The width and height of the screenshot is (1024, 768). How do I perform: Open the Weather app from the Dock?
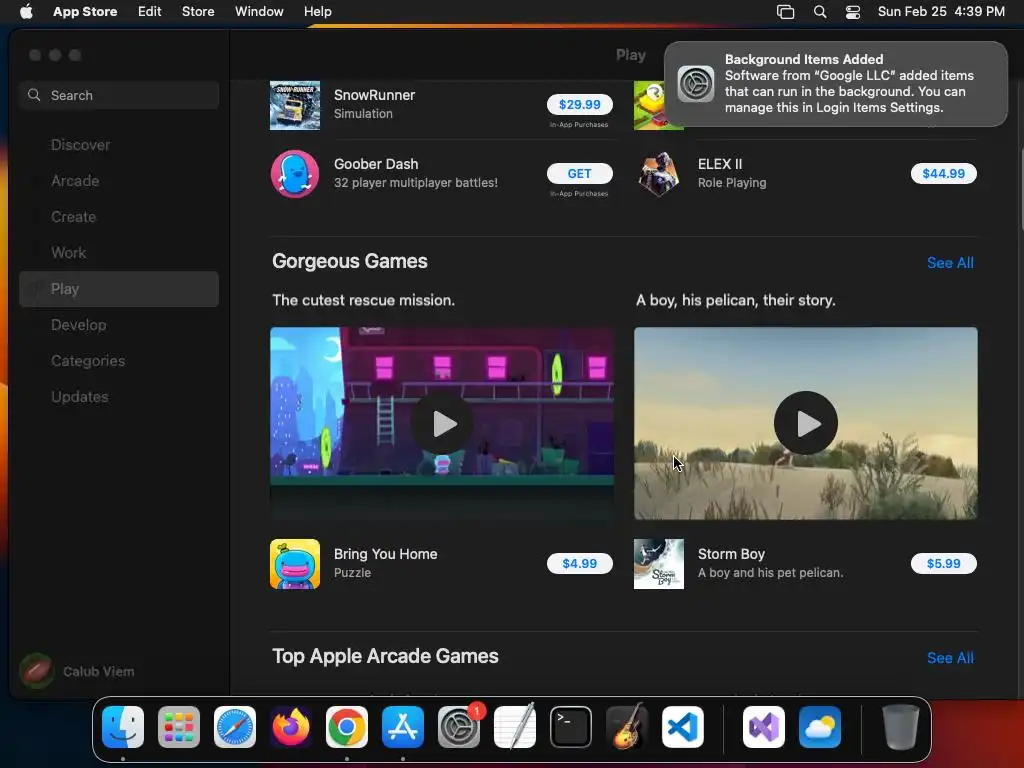point(820,727)
